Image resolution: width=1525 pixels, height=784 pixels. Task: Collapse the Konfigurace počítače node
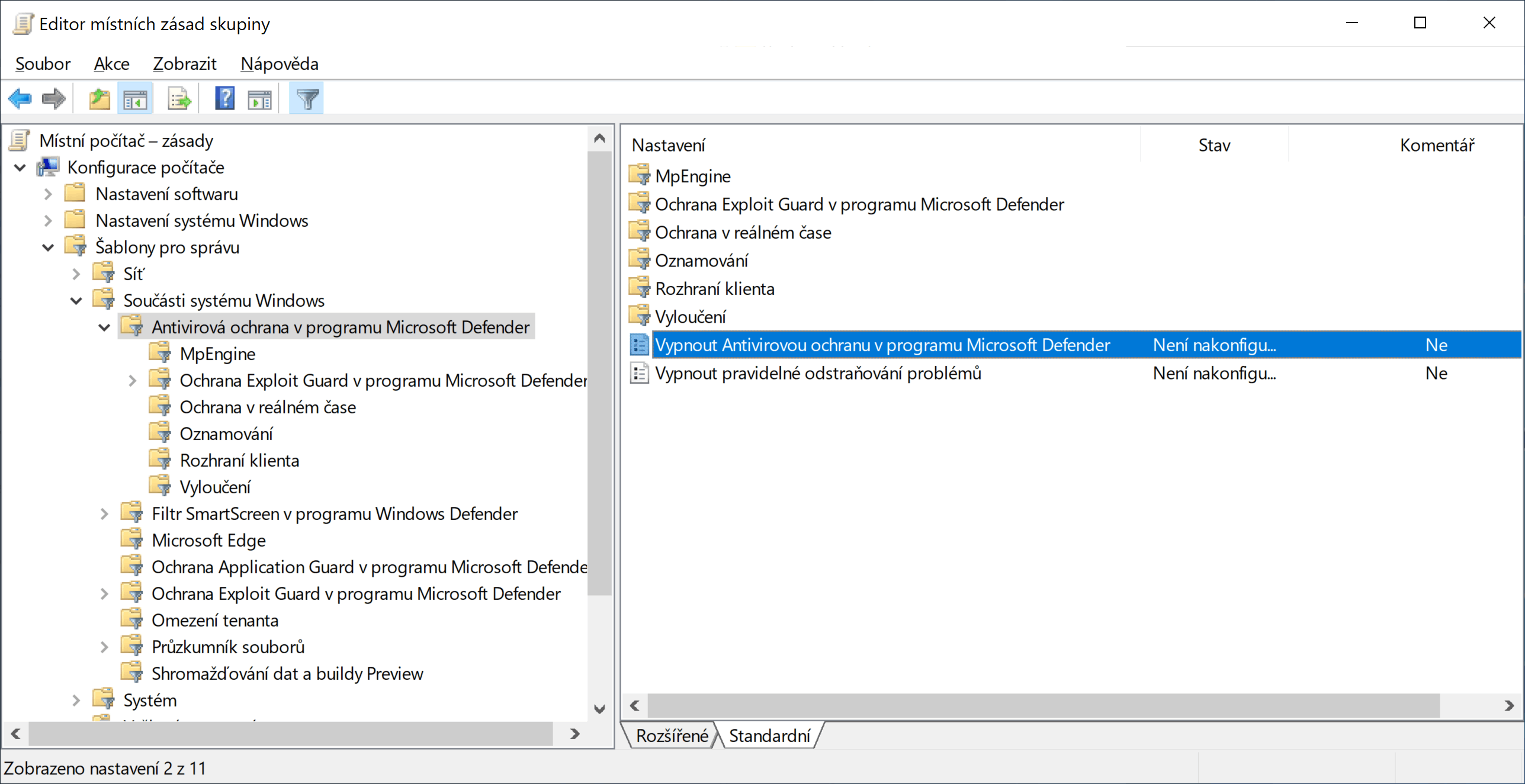click(x=20, y=168)
